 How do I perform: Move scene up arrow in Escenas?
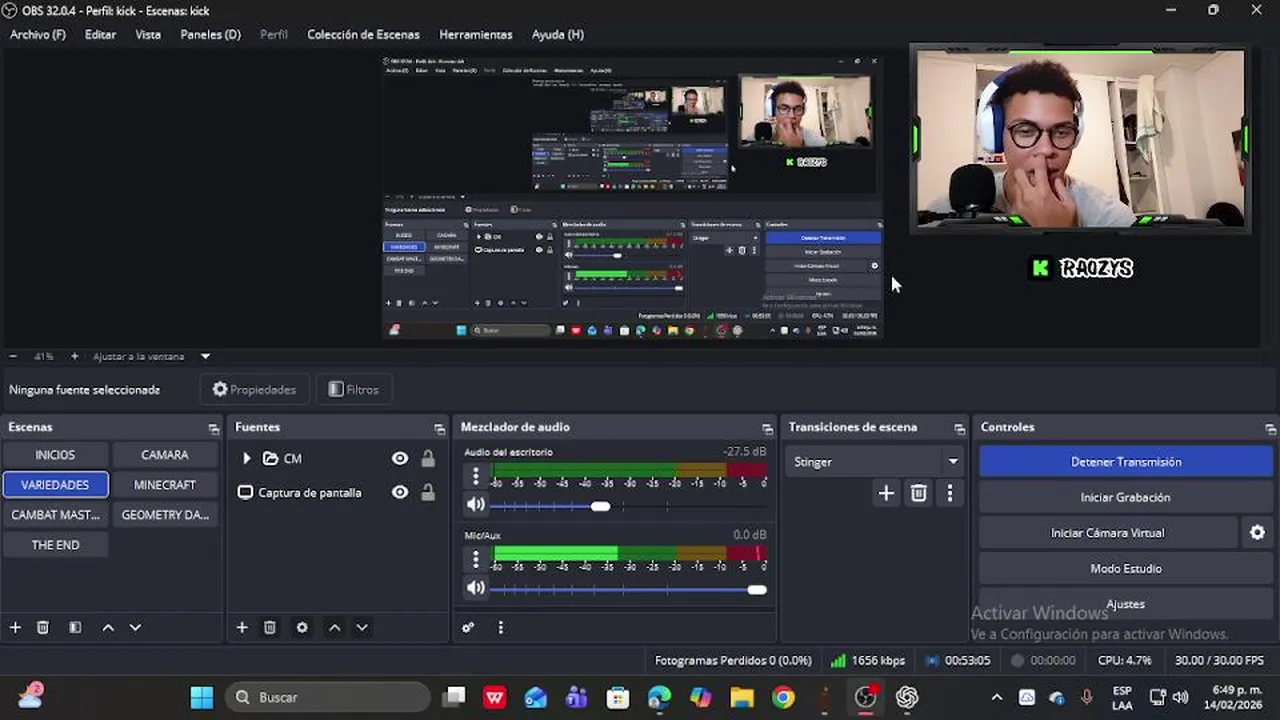pyautogui.click(x=108, y=627)
